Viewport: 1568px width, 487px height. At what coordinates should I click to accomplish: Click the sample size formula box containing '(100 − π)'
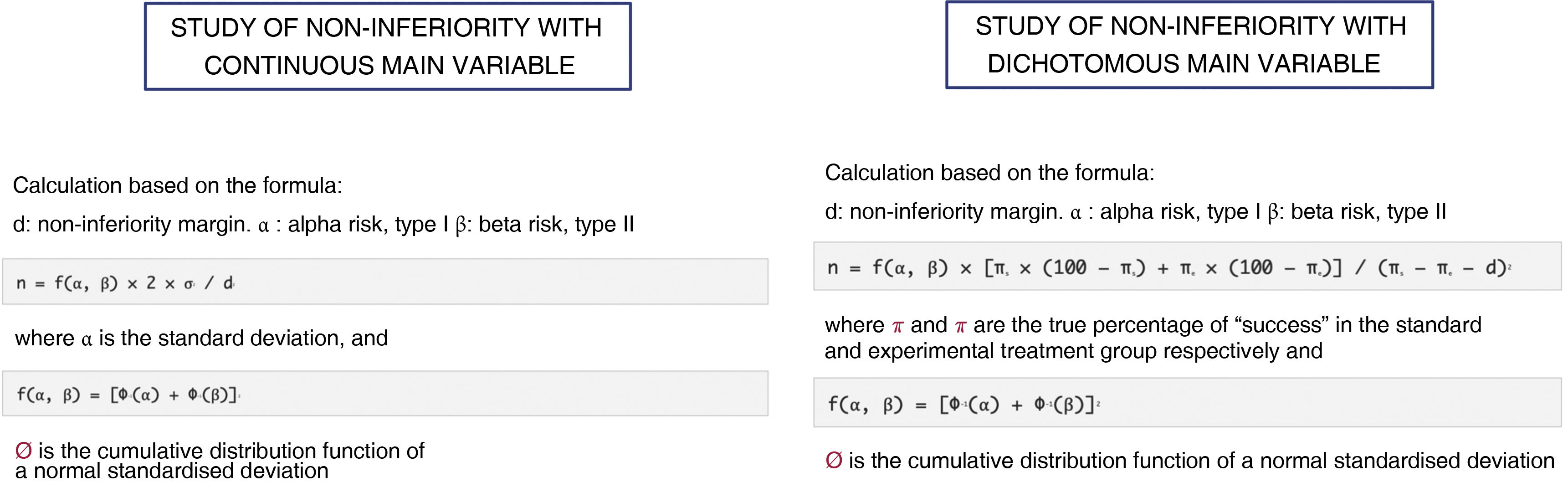tap(1187, 267)
